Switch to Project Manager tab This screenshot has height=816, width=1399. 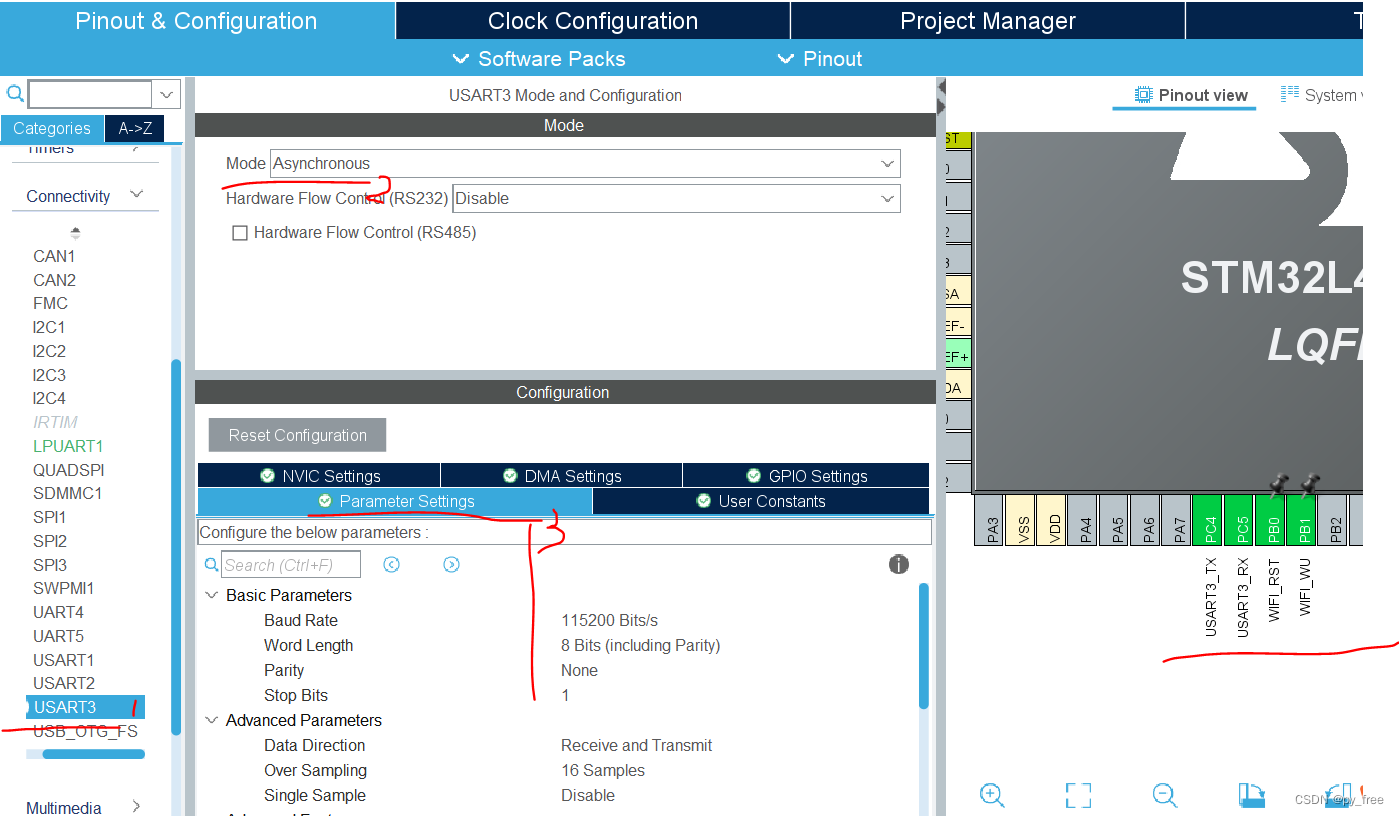pos(988,21)
